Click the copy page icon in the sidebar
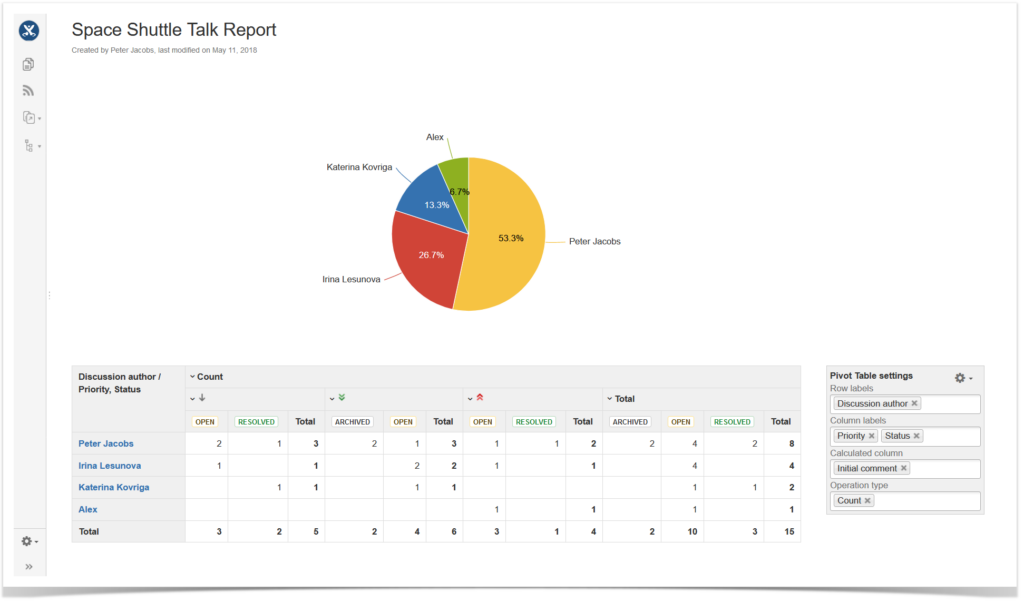 [27, 117]
